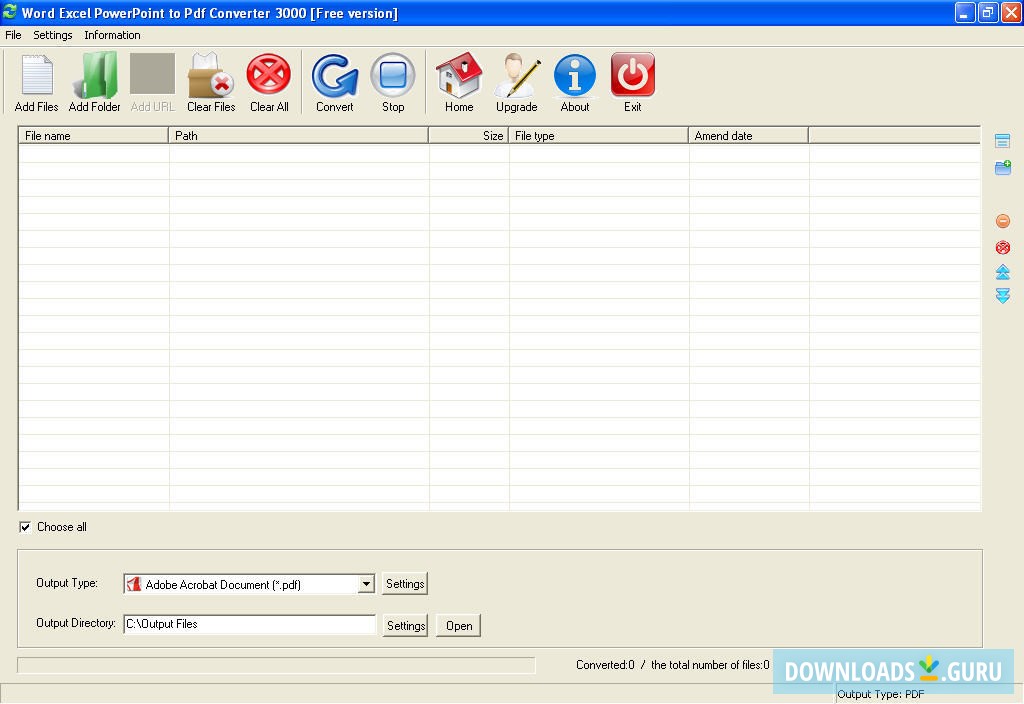This screenshot has height=704, width=1024.
Task: Click the Output Directory path field
Action: coord(249,624)
